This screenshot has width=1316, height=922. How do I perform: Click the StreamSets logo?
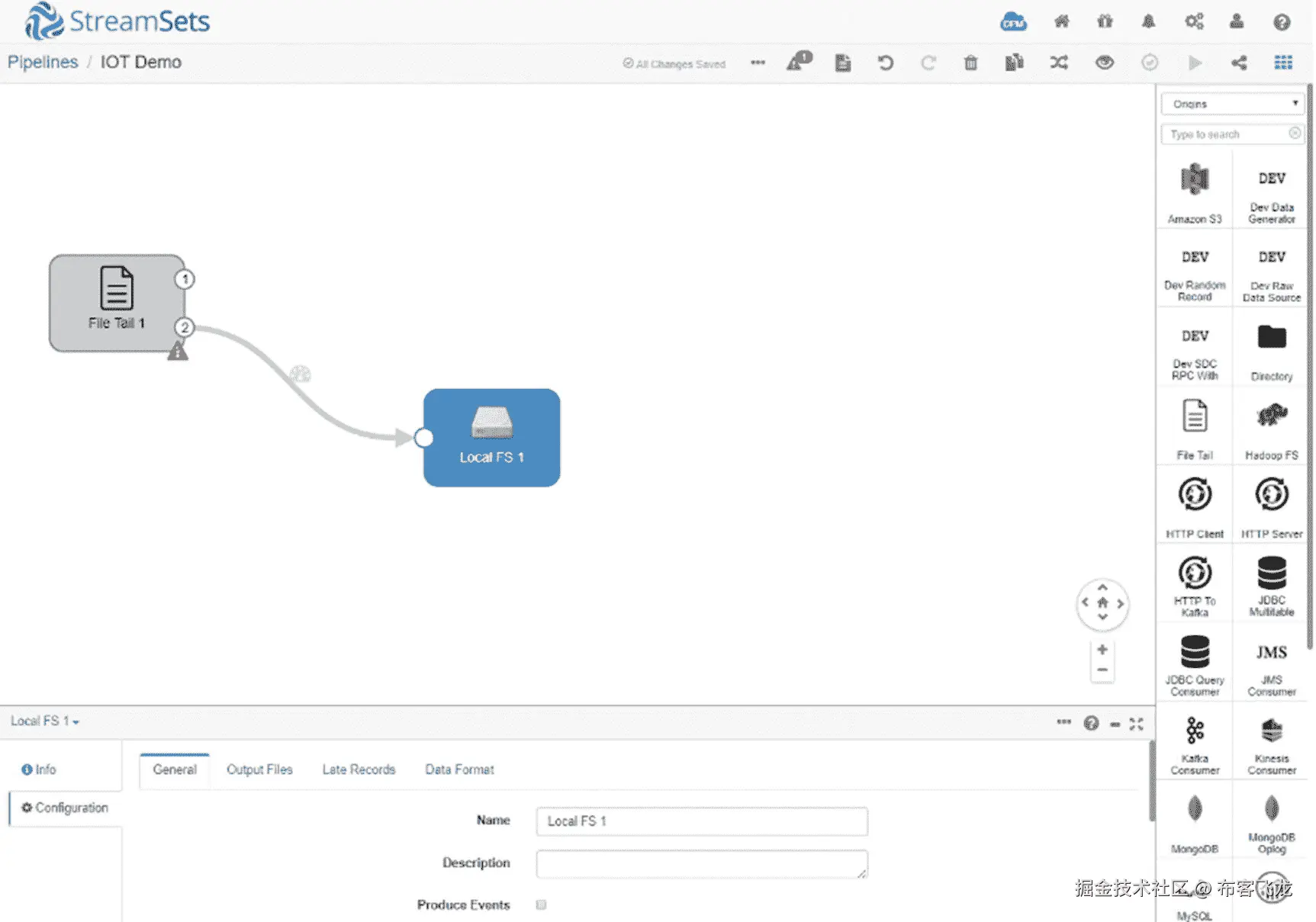pos(117,21)
